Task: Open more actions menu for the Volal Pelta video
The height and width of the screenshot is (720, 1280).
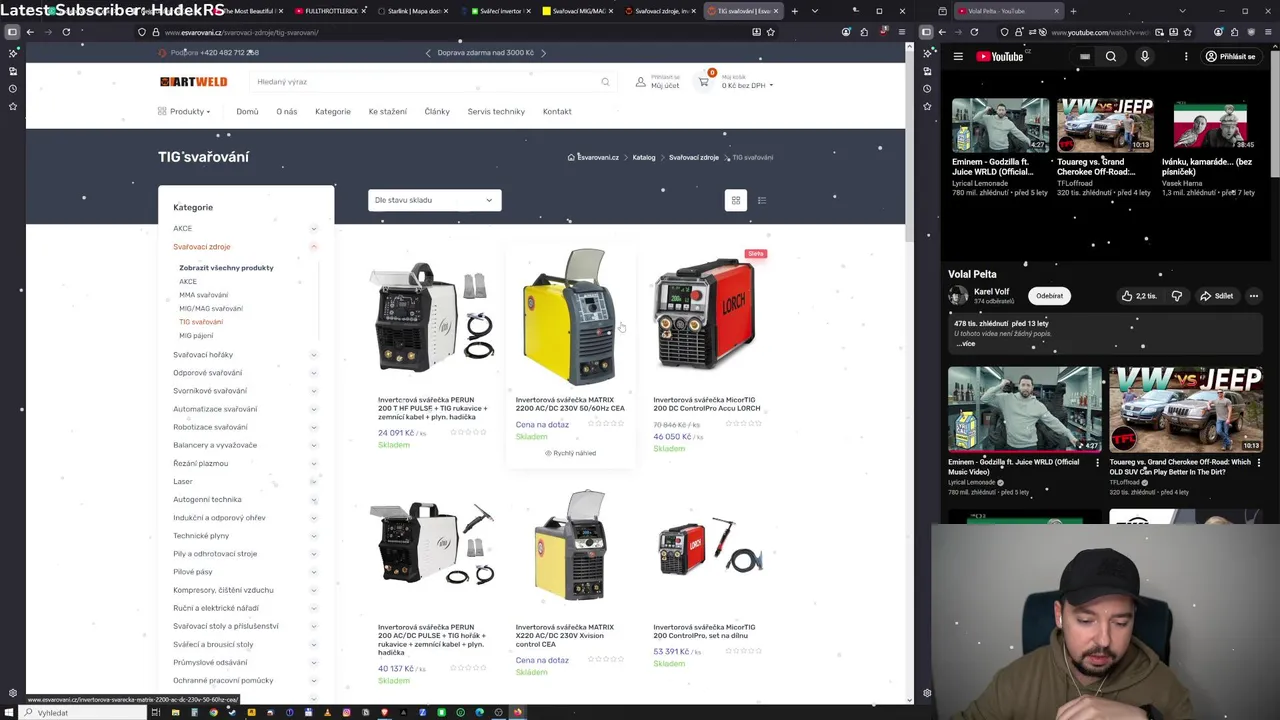Action: pos(1254,296)
